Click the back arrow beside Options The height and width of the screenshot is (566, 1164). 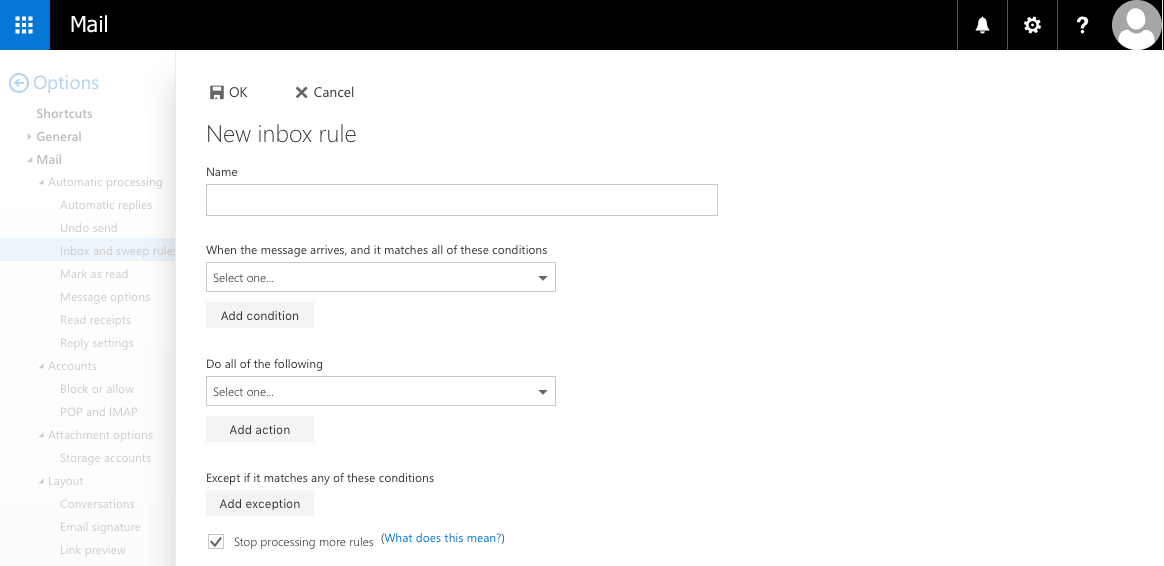click(x=18, y=84)
